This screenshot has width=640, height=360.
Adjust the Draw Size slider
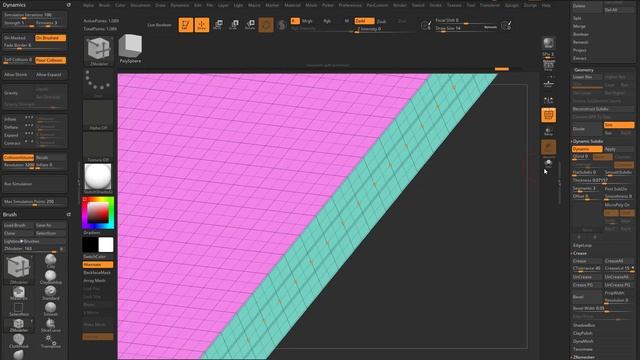[x=467, y=29]
